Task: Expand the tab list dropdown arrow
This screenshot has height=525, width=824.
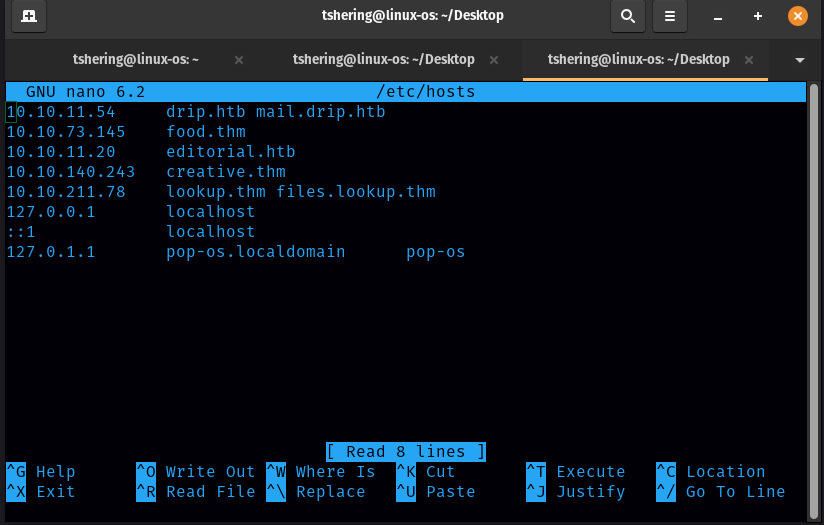Action: (799, 60)
